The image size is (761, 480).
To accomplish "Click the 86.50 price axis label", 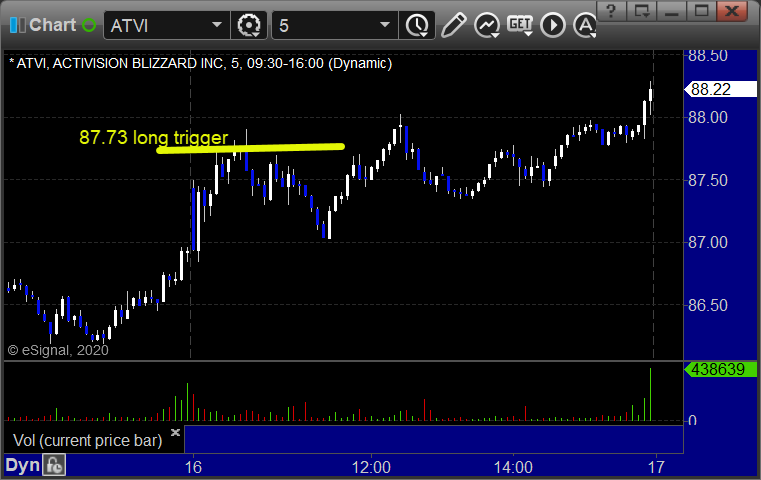I will (708, 305).
